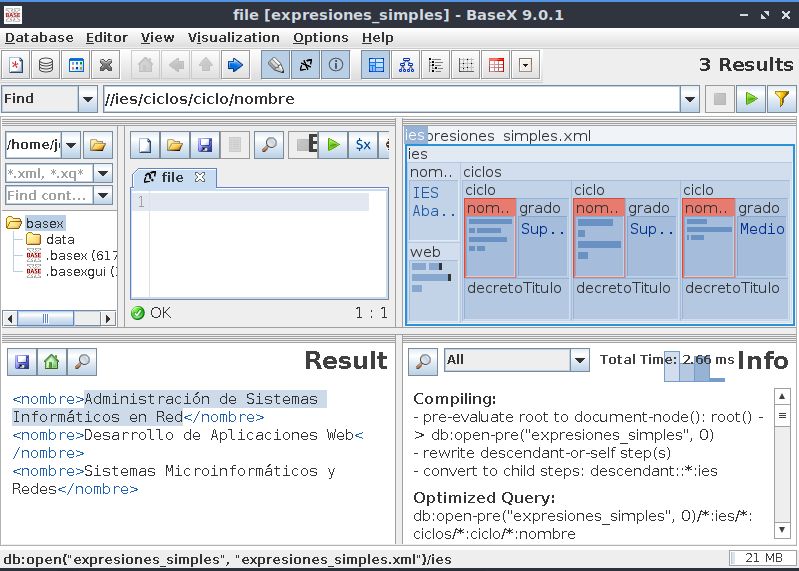The width and height of the screenshot is (799, 571).
Task: Click the Manage Databases icon in toolbar
Action: coord(45,66)
